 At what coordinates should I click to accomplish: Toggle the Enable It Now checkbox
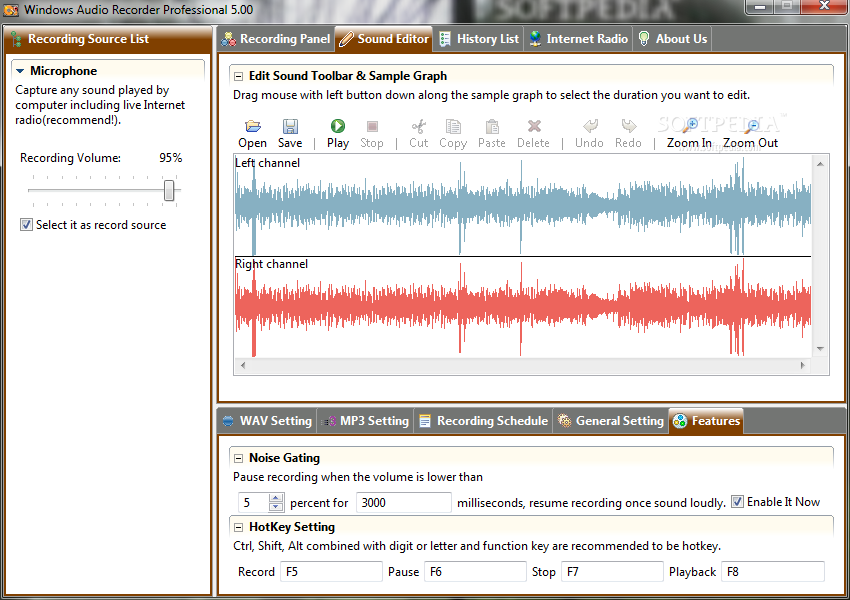coord(737,502)
